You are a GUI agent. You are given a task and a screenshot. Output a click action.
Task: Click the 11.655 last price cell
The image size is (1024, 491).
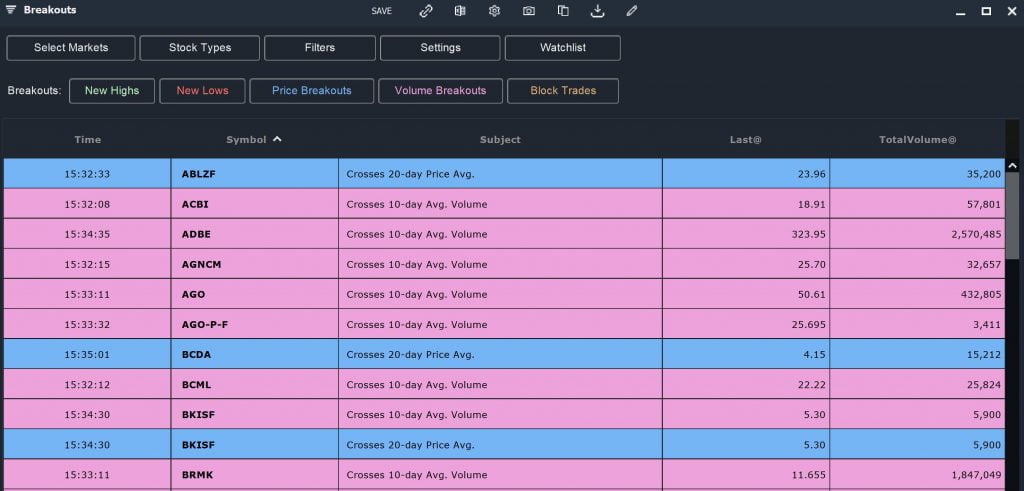[x=746, y=475]
